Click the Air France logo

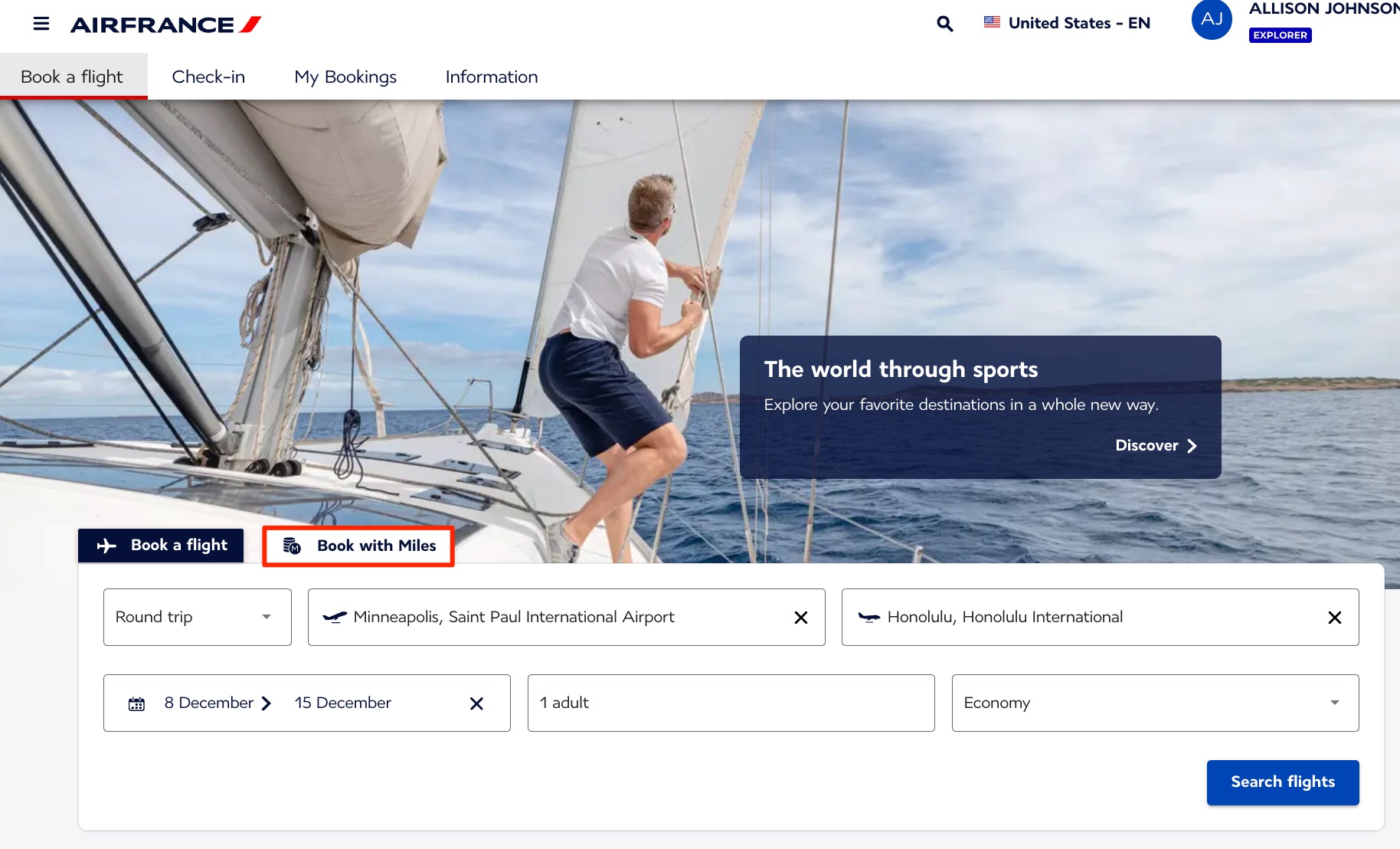(165, 24)
